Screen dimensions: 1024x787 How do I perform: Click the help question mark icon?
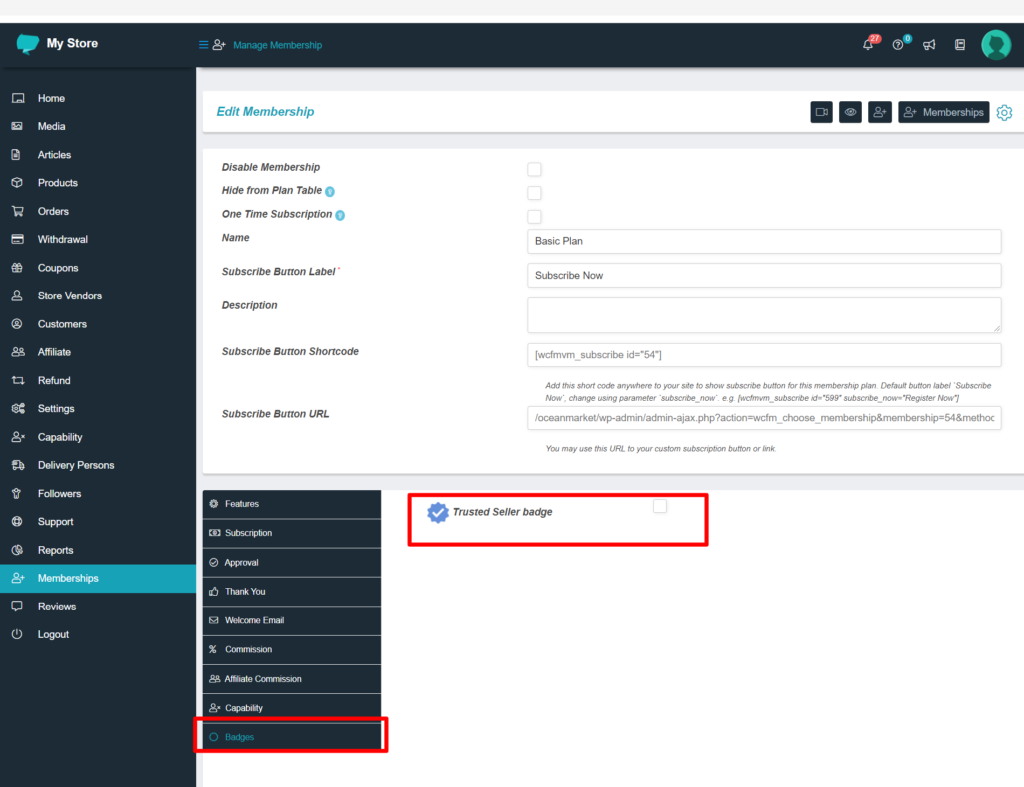898,45
